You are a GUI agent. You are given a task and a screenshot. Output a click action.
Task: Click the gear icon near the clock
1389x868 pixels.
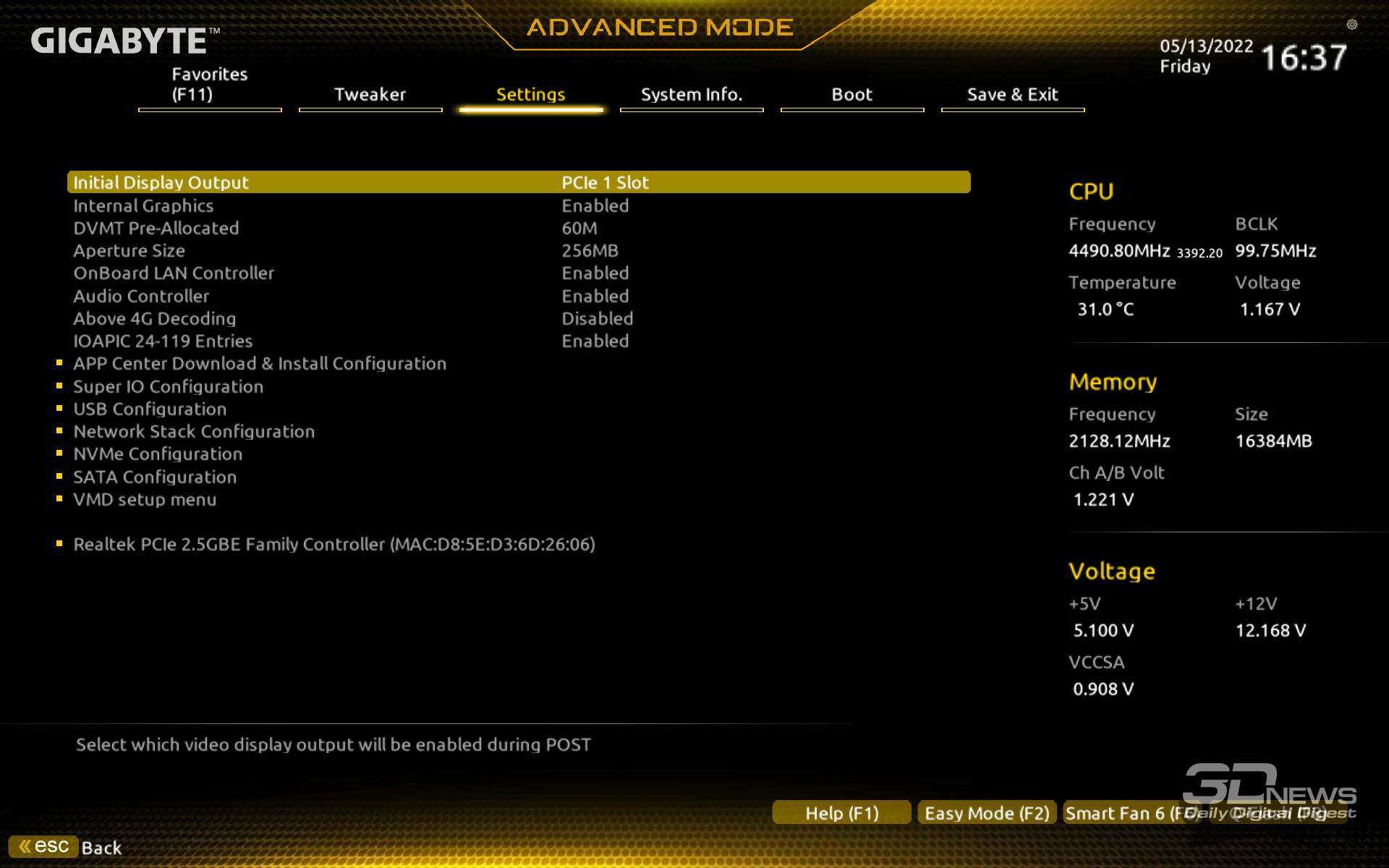1351,25
